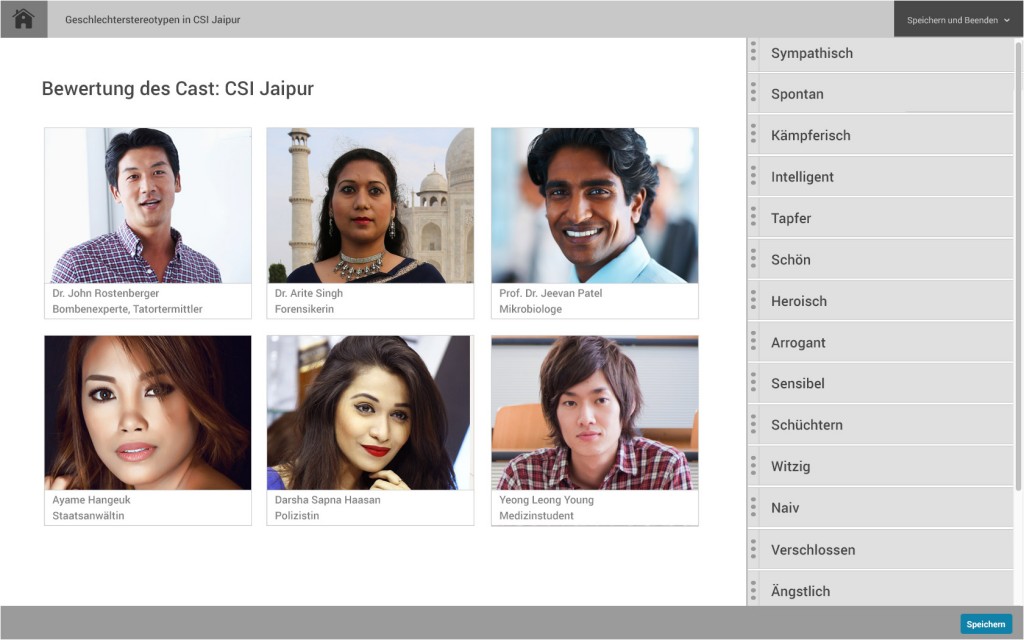
Task: Grab the drag handle of Schön
Action: (x=753, y=259)
